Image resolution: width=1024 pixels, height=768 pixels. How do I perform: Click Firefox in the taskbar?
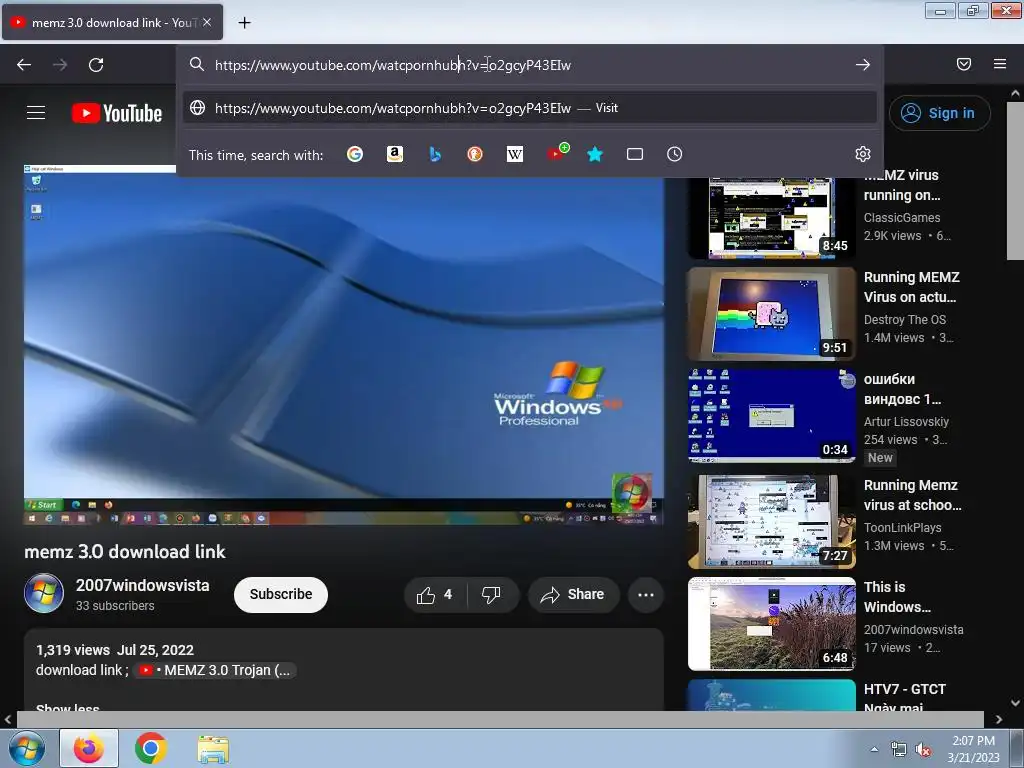point(89,748)
